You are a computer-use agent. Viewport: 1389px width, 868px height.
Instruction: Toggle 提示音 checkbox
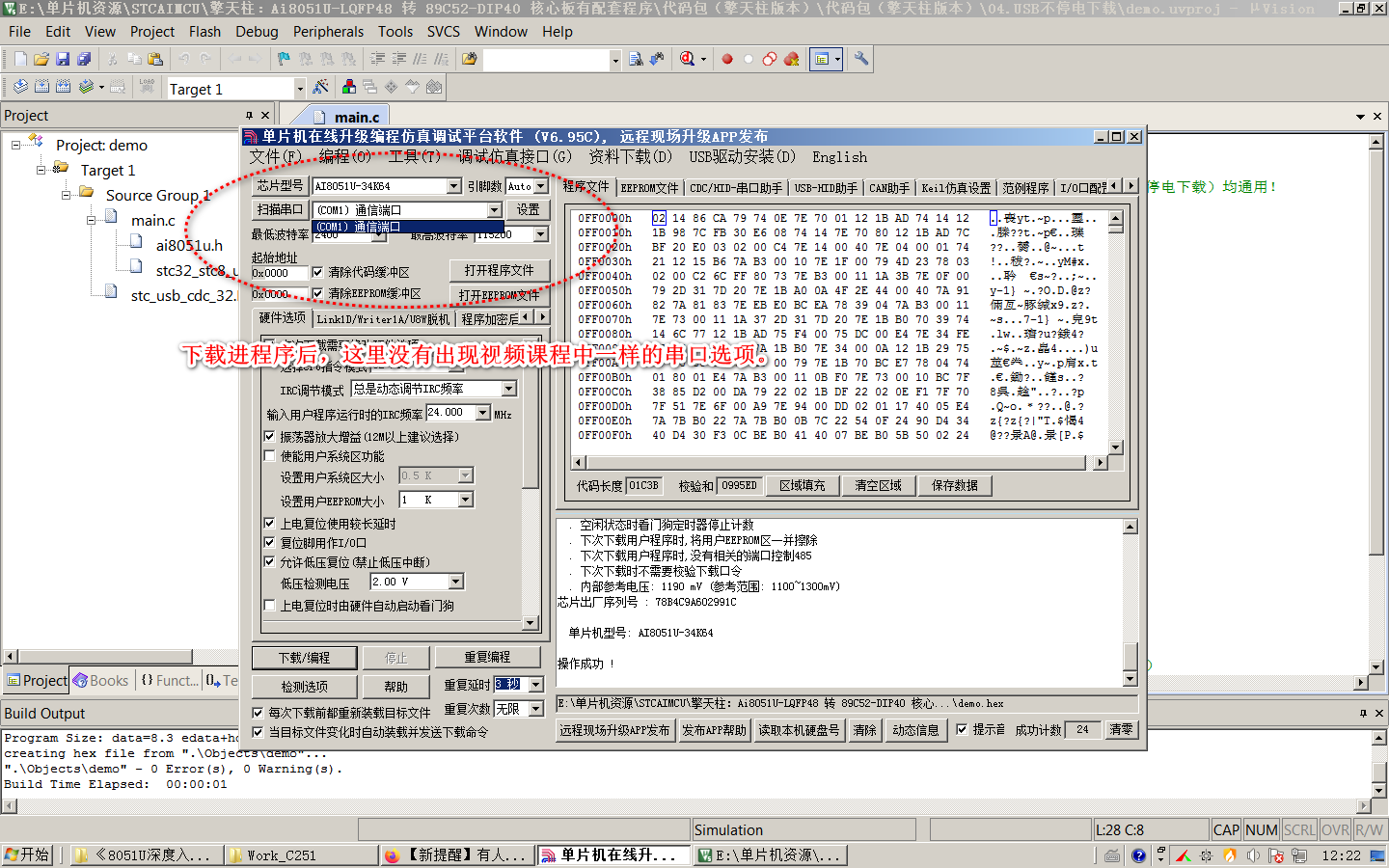click(x=962, y=729)
